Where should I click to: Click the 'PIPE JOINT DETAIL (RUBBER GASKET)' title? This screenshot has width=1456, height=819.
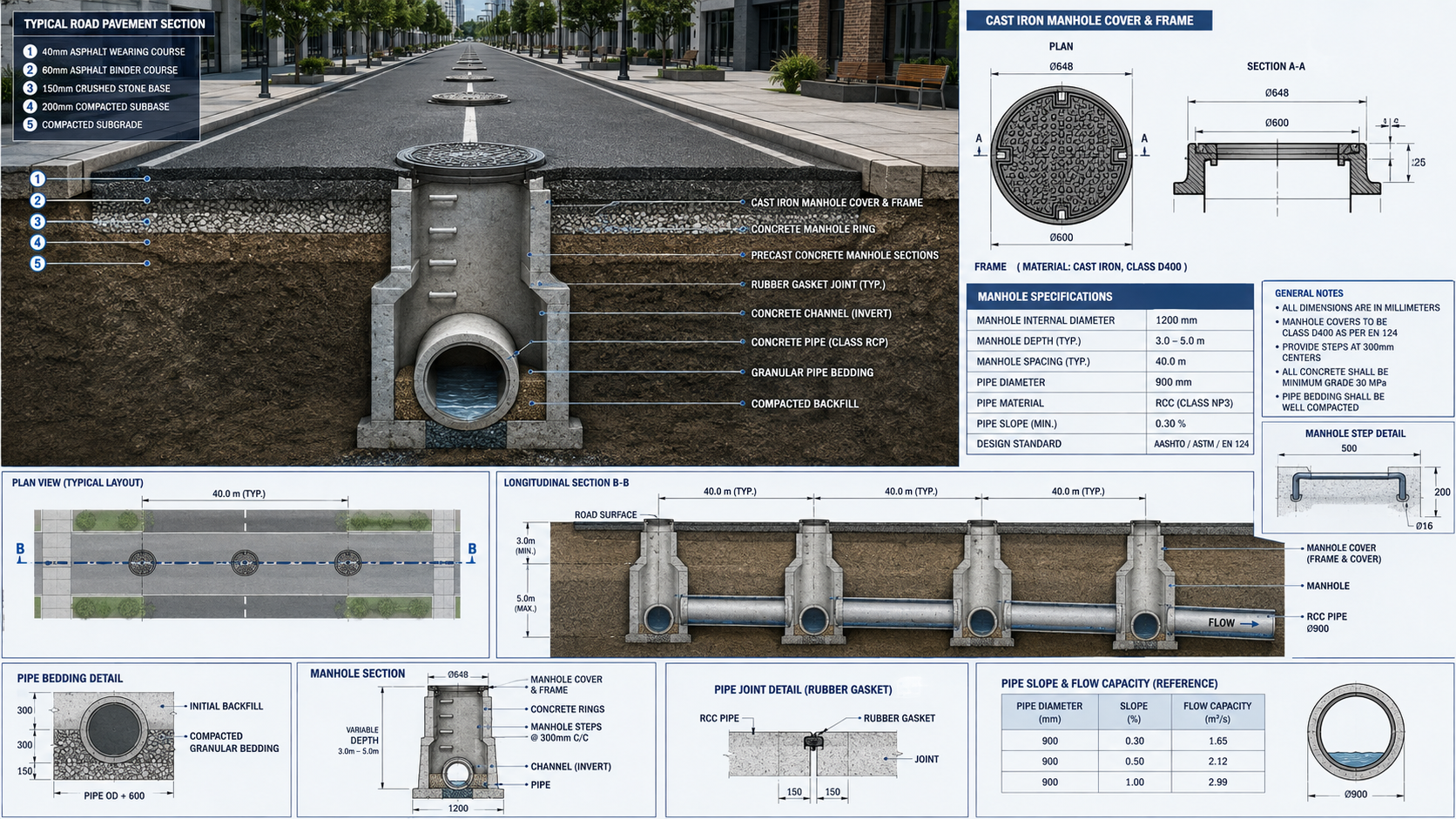pos(803,690)
